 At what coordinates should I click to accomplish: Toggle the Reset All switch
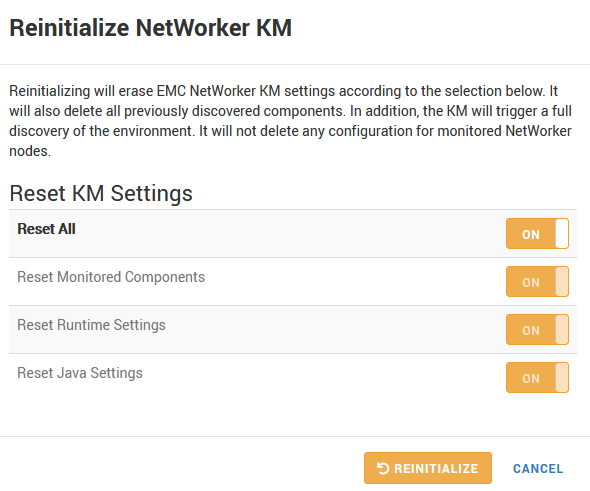(x=537, y=234)
